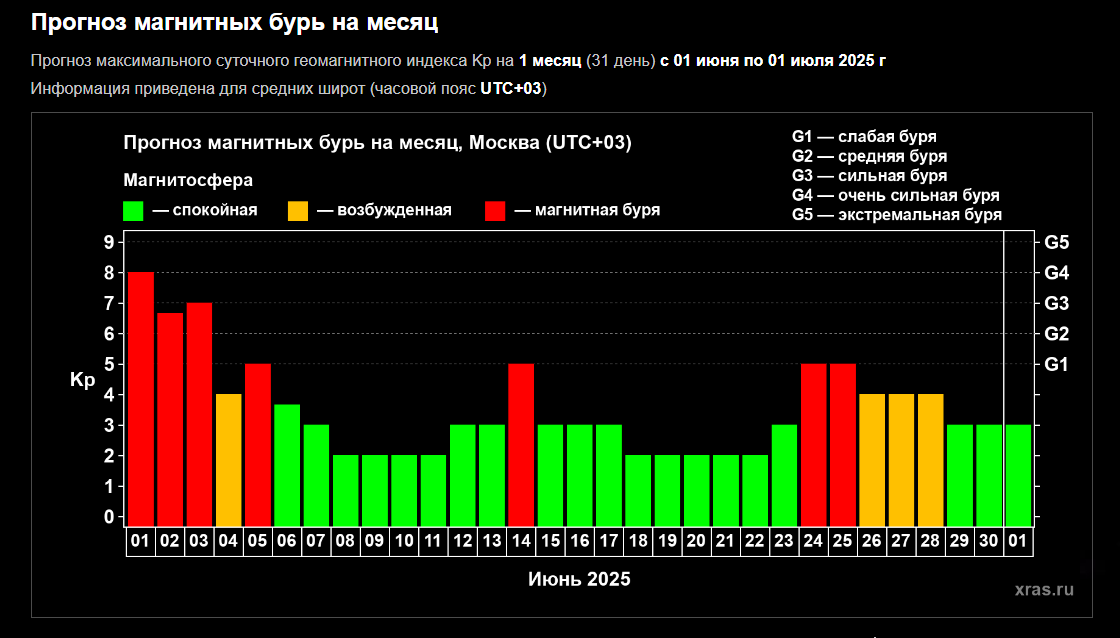Click the orange bar for June 04
This screenshot has height=638, width=1120.
click(229, 460)
